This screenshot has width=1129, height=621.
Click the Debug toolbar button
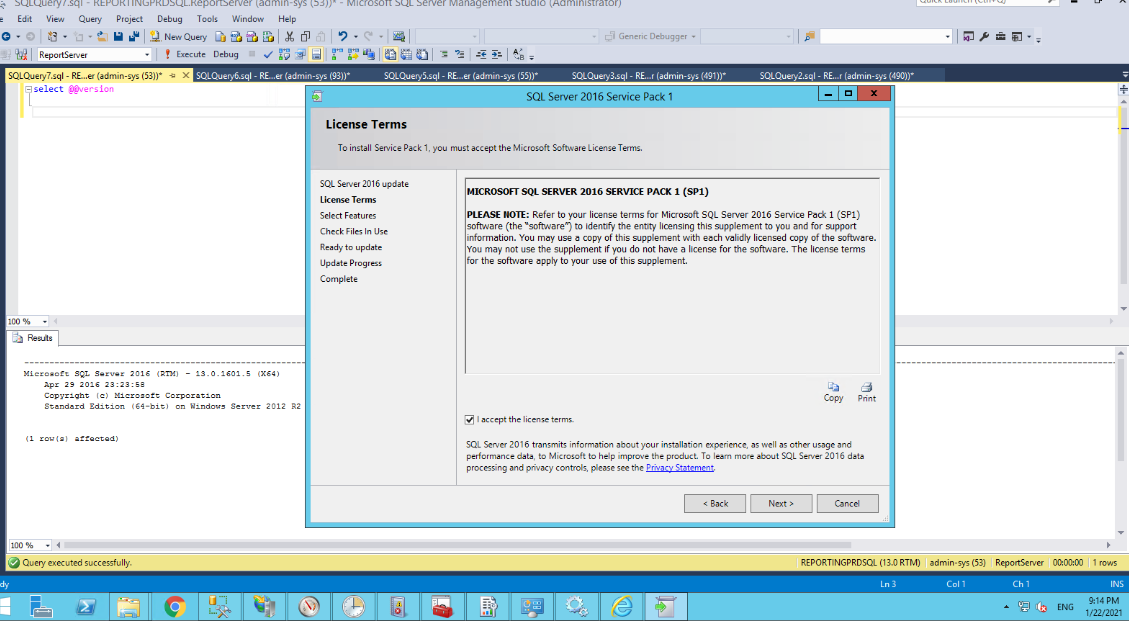tap(225, 54)
